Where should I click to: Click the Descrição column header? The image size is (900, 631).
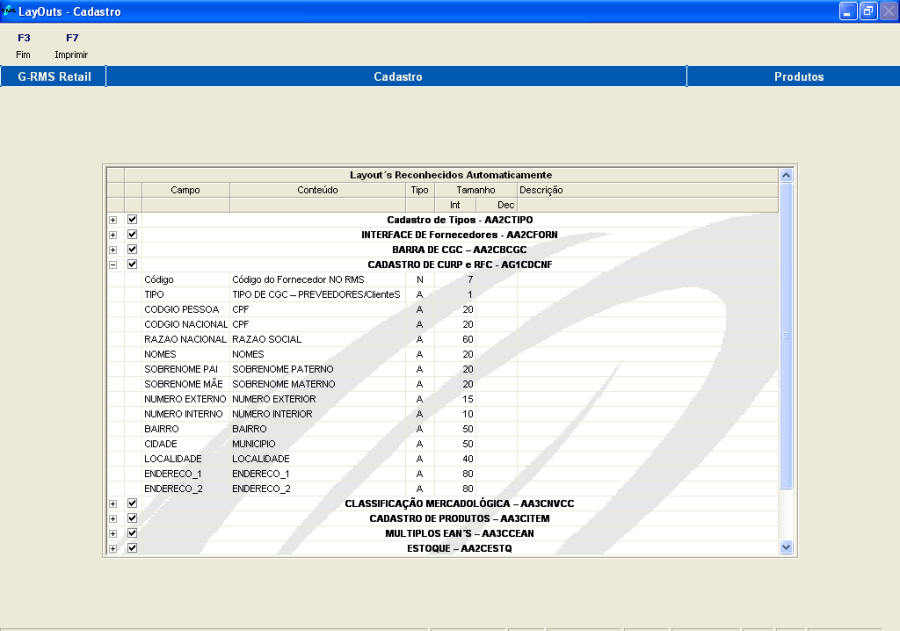tap(647, 190)
